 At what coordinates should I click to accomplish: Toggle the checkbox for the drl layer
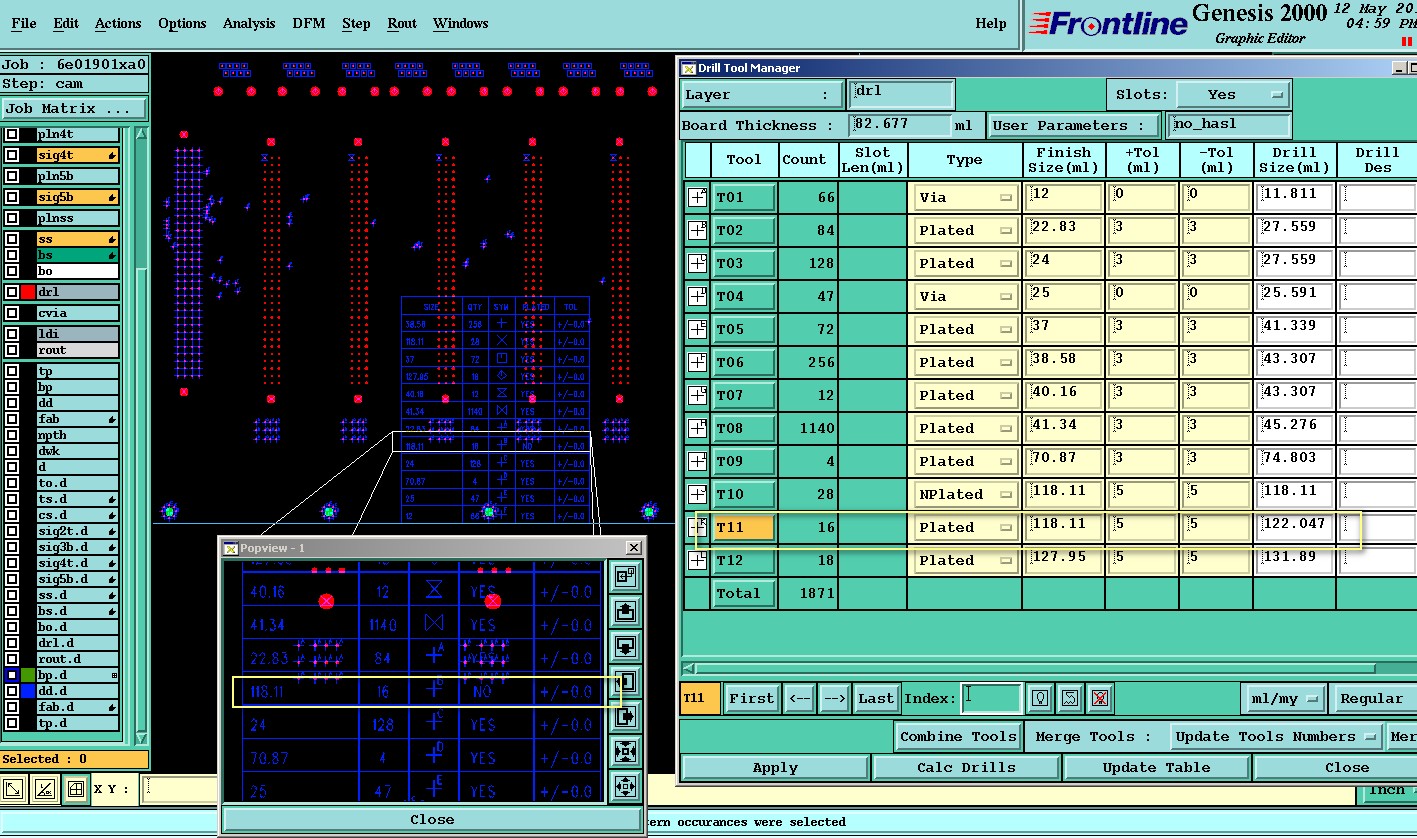12,292
